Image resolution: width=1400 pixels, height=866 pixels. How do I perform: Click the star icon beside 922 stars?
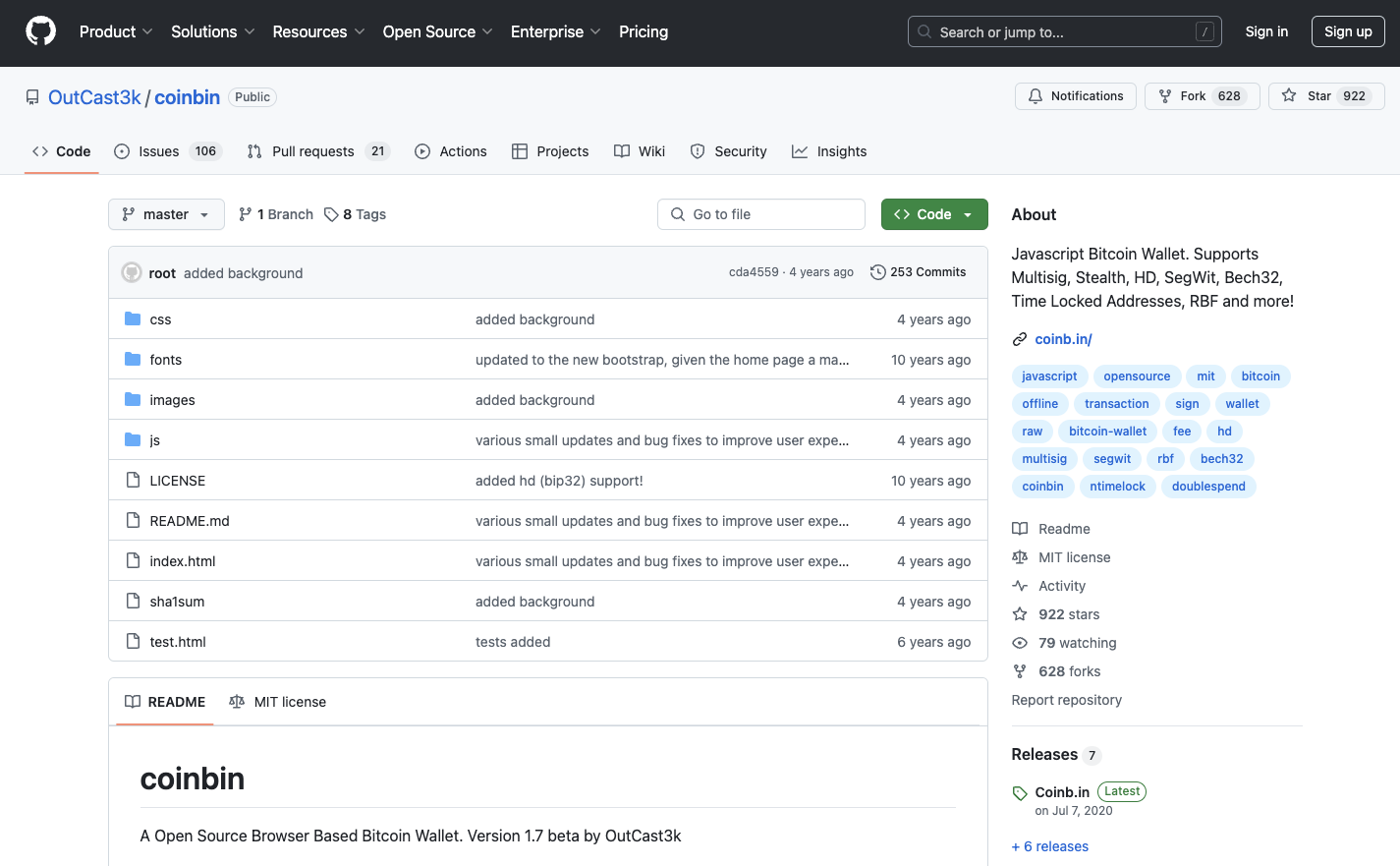tap(1020, 614)
